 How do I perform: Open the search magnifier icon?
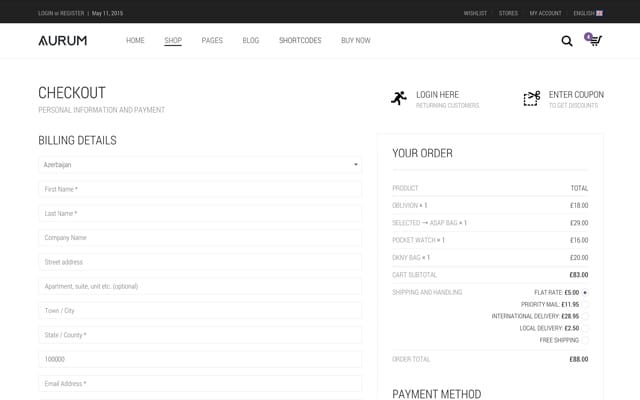tap(567, 41)
